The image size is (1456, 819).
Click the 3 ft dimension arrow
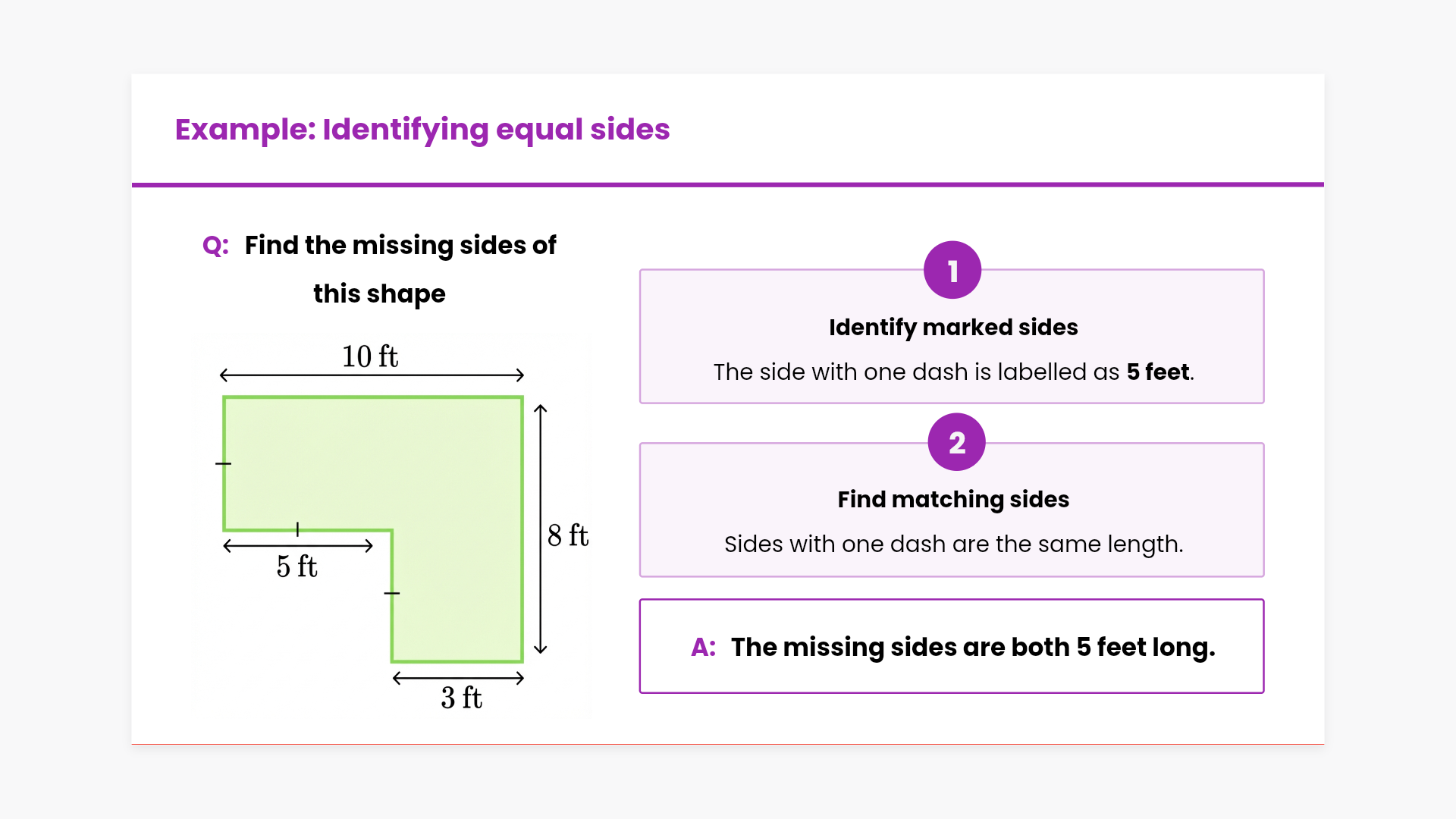click(458, 679)
